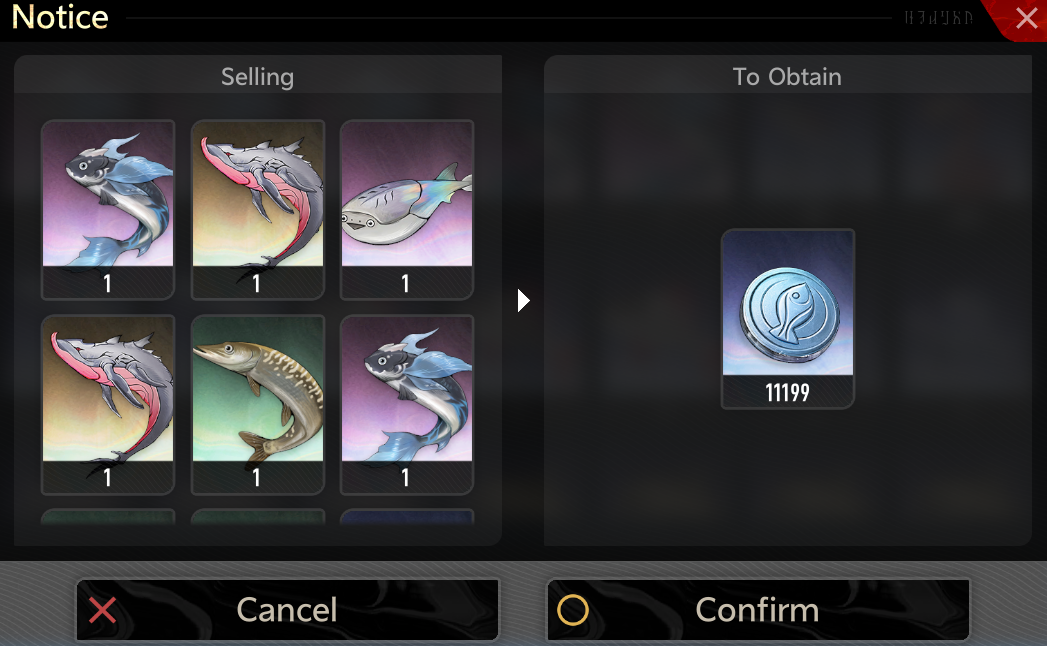The image size is (1047, 646).
Task: Click the To Obtain panel header
Action: click(x=787, y=76)
